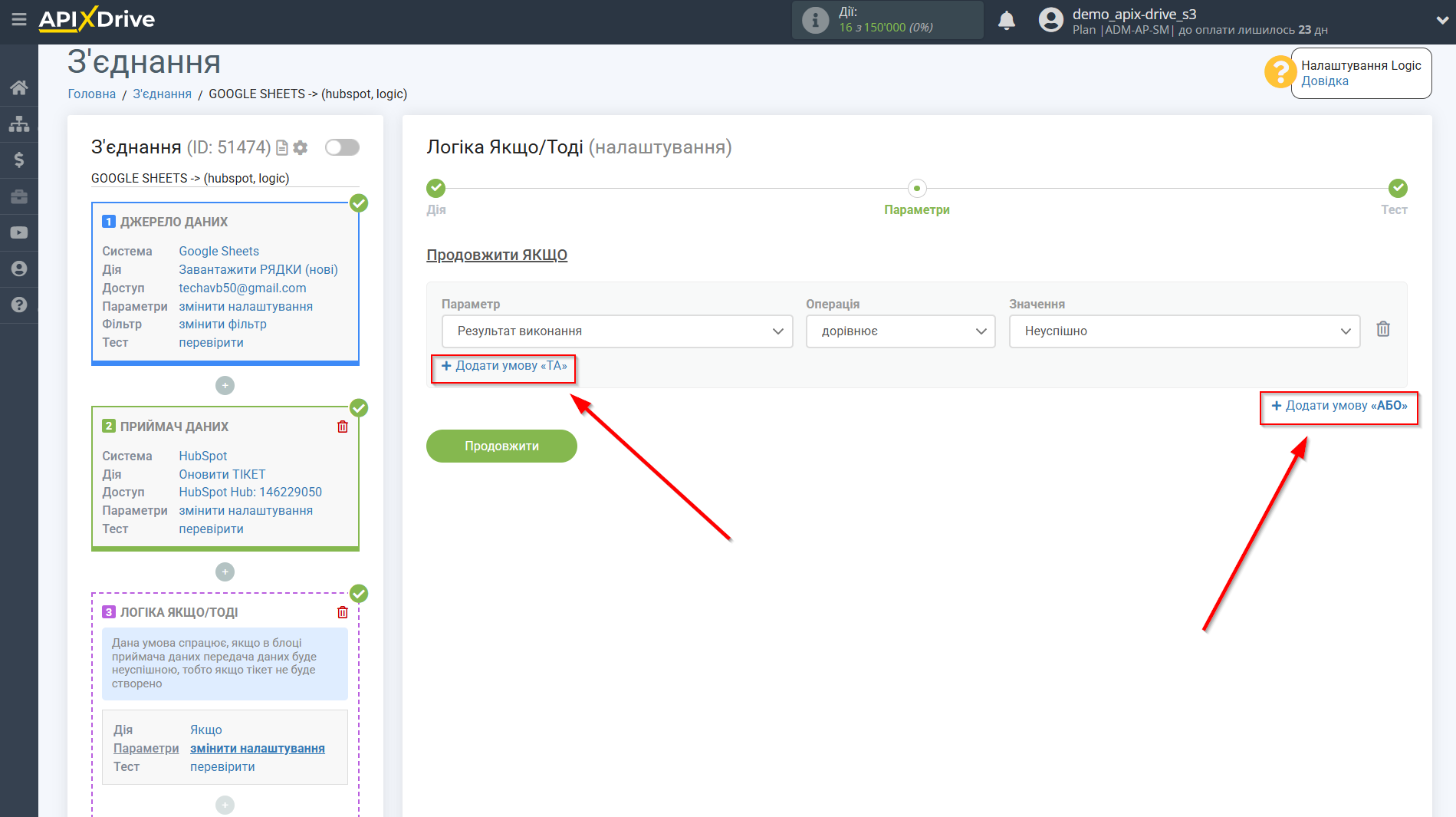Click receiver змінити налаштування link
The height and width of the screenshot is (817, 1456).
[x=245, y=510]
